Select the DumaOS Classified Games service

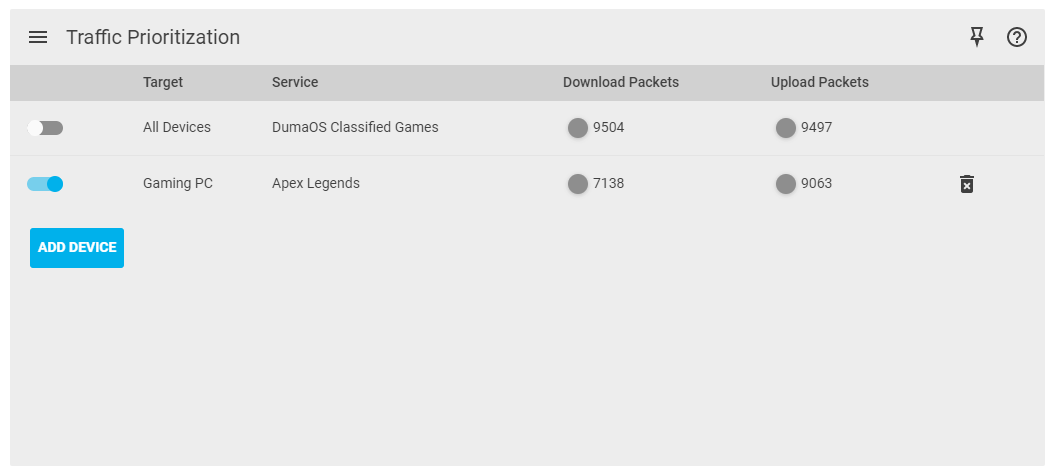(x=355, y=127)
